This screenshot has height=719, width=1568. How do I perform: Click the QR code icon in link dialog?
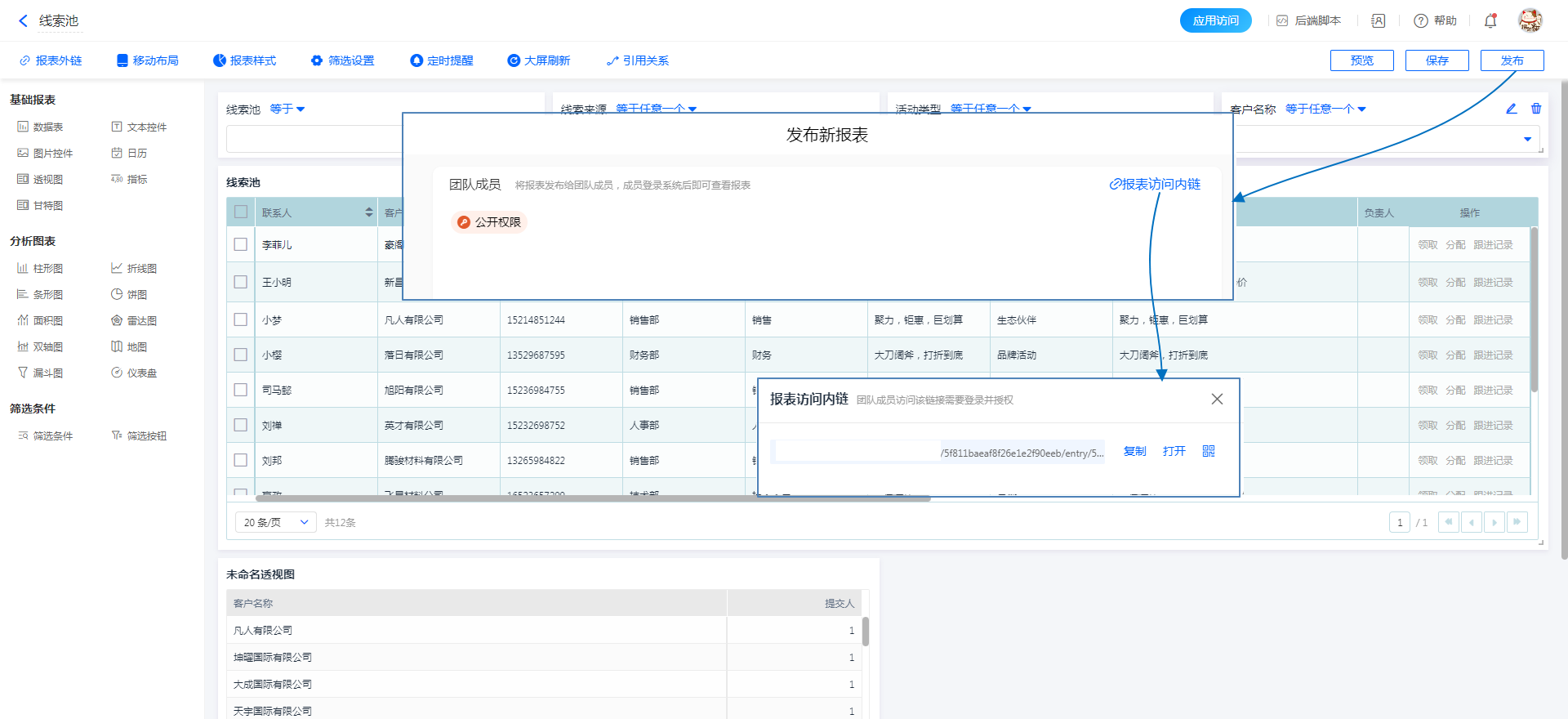1209,451
